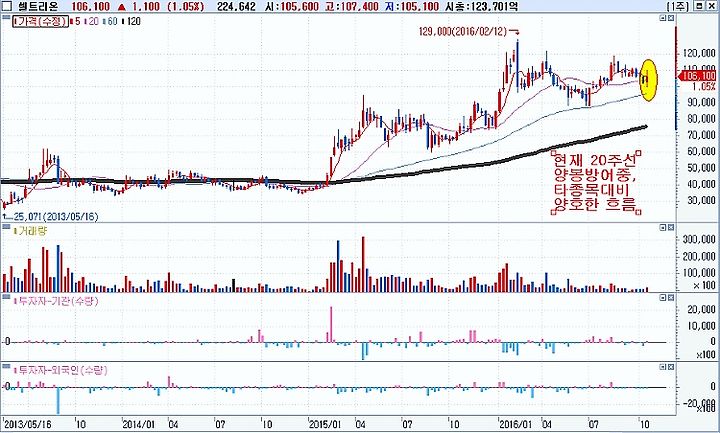Close the 가격(수정) price panel
Screen dimensions: 720x433
671,18
